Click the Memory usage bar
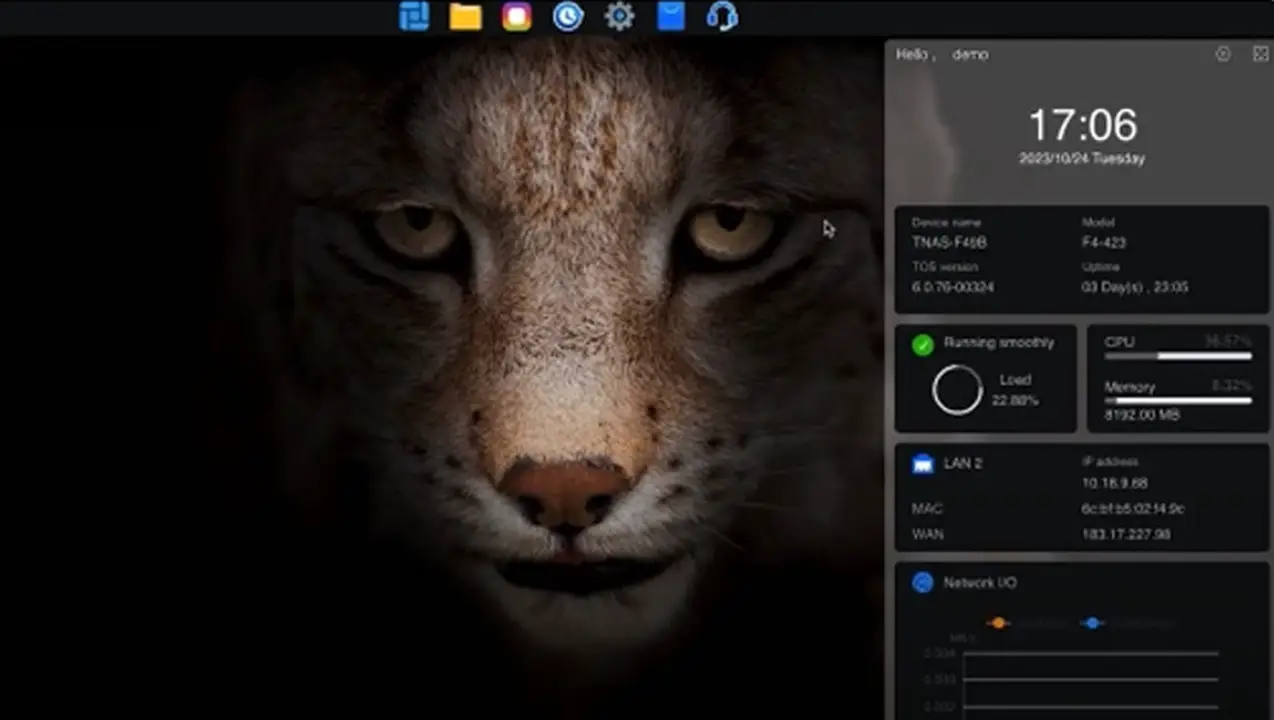The width and height of the screenshot is (1274, 720). click(x=1178, y=401)
